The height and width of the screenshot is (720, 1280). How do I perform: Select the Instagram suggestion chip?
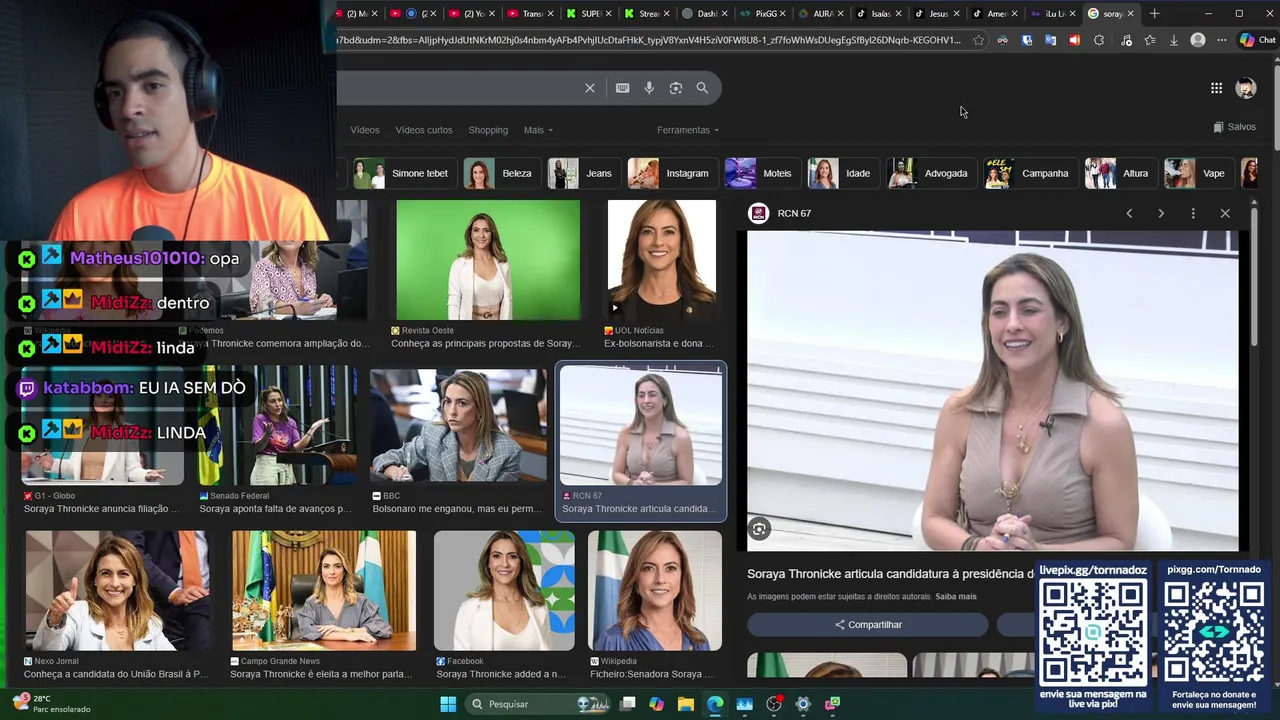coord(672,173)
